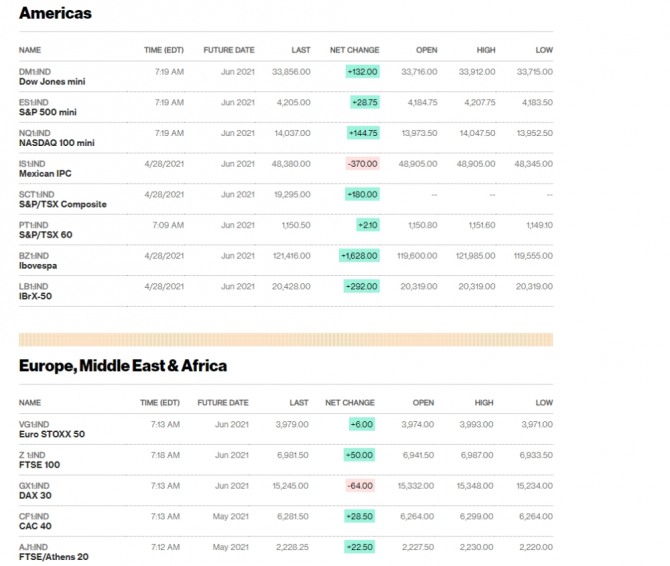Open the DAX 30 quote link

click(x=38, y=495)
